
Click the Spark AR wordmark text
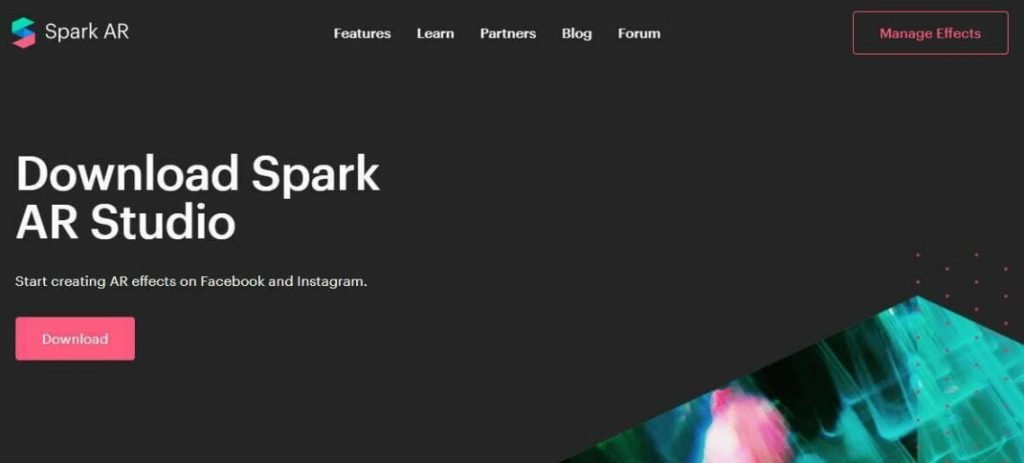tap(87, 31)
